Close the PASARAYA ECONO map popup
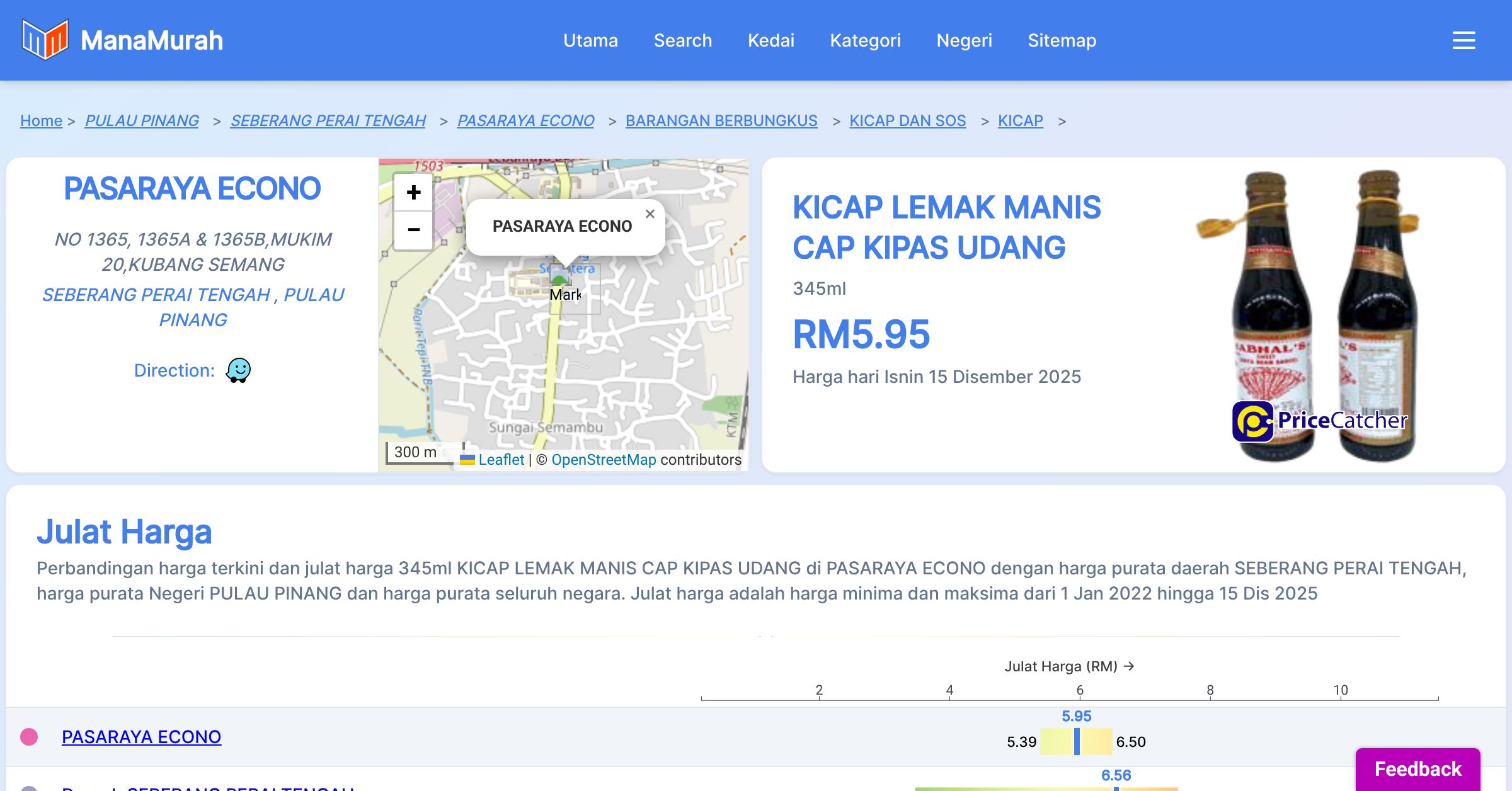Image resolution: width=1512 pixels, height=791 pixels. [650, 214]
